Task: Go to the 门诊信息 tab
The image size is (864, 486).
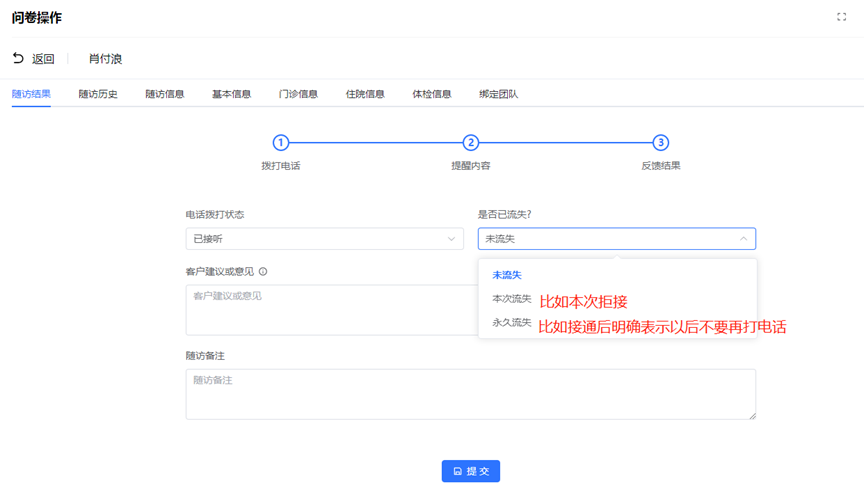Action: [298, 94]
